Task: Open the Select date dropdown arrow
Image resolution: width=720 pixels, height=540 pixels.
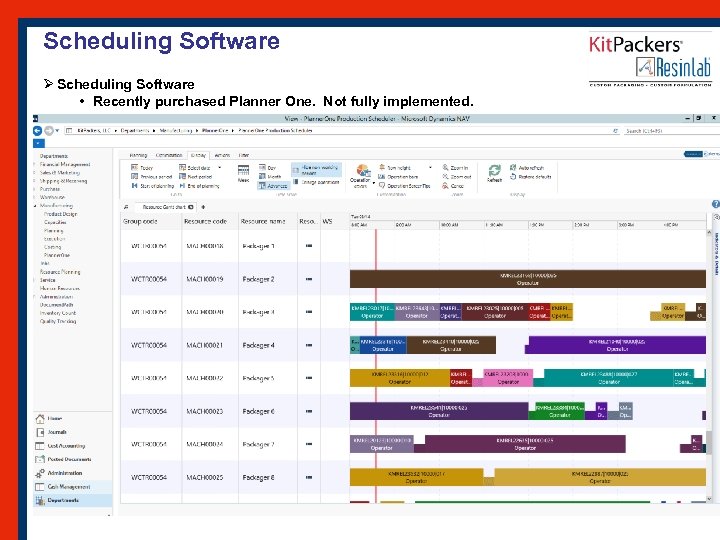Action: [x=219, y=168]
